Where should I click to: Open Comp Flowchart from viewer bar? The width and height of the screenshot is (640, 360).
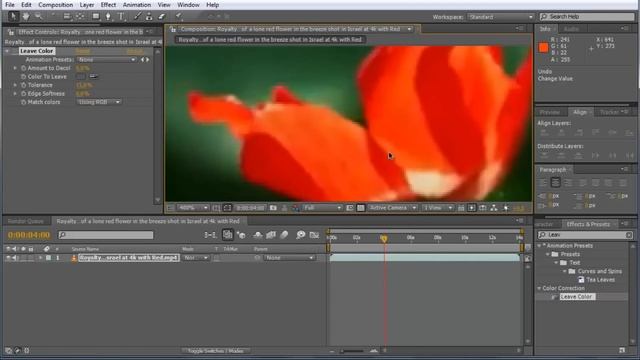(494, 208)
